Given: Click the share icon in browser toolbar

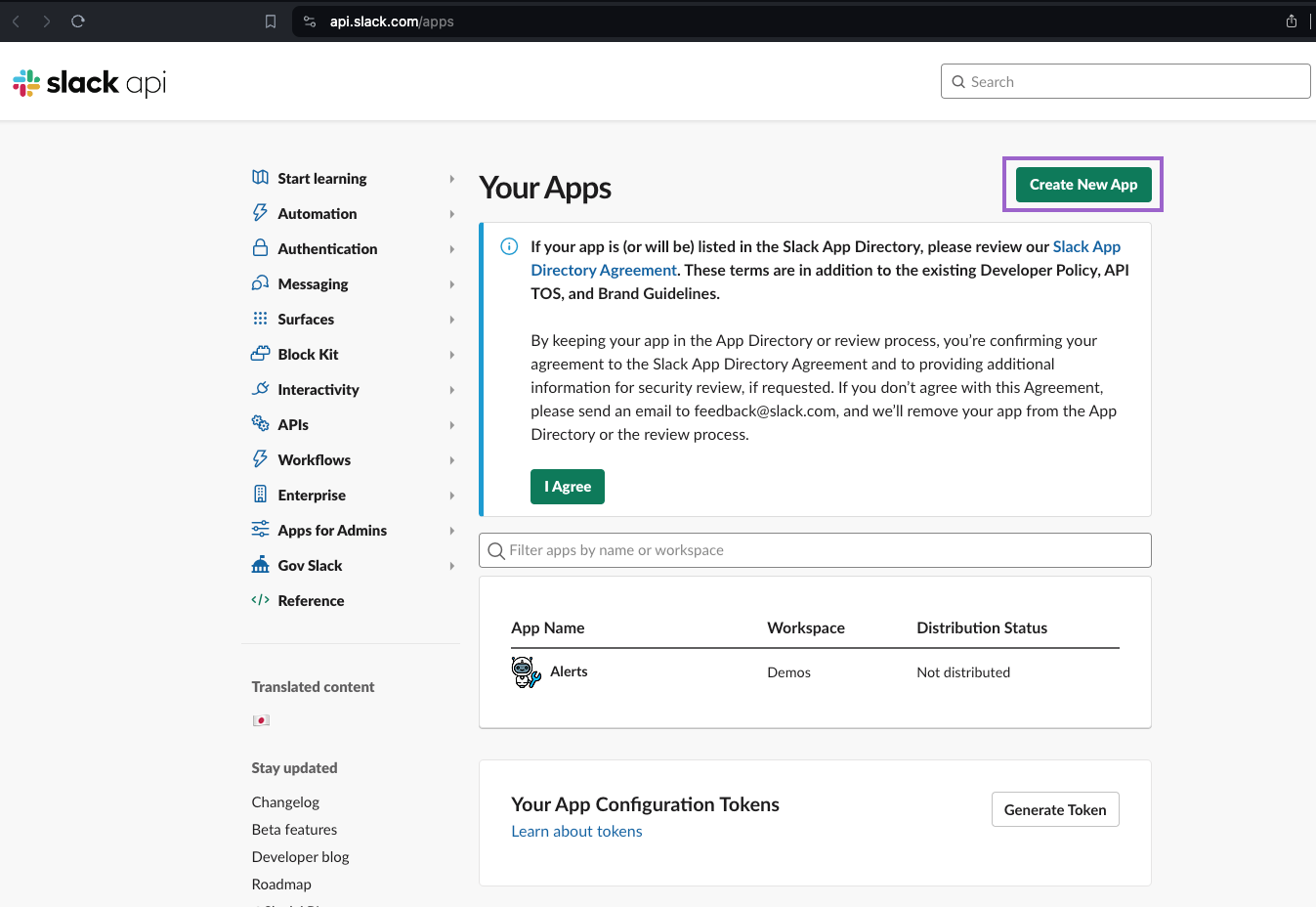Looking at the screenshot, I should point(1292,22).
